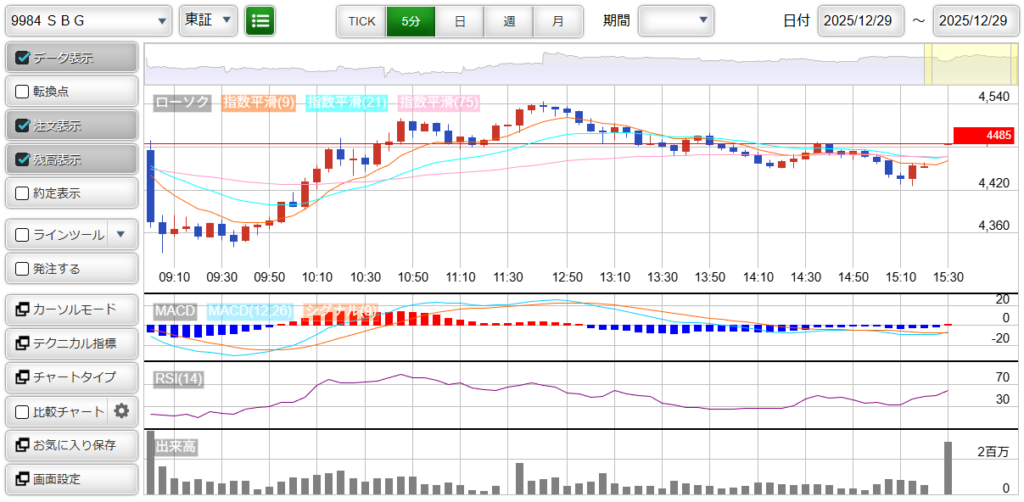Image resolution: width=1024 pixels, height=502 pixels.
Task: Click the 指数平滑(9) legend label
Action: (x=258, y=102)
